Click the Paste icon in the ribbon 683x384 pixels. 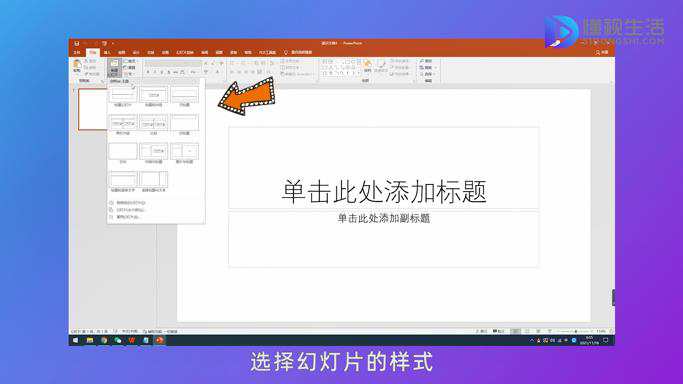click(x=78, y=66)
